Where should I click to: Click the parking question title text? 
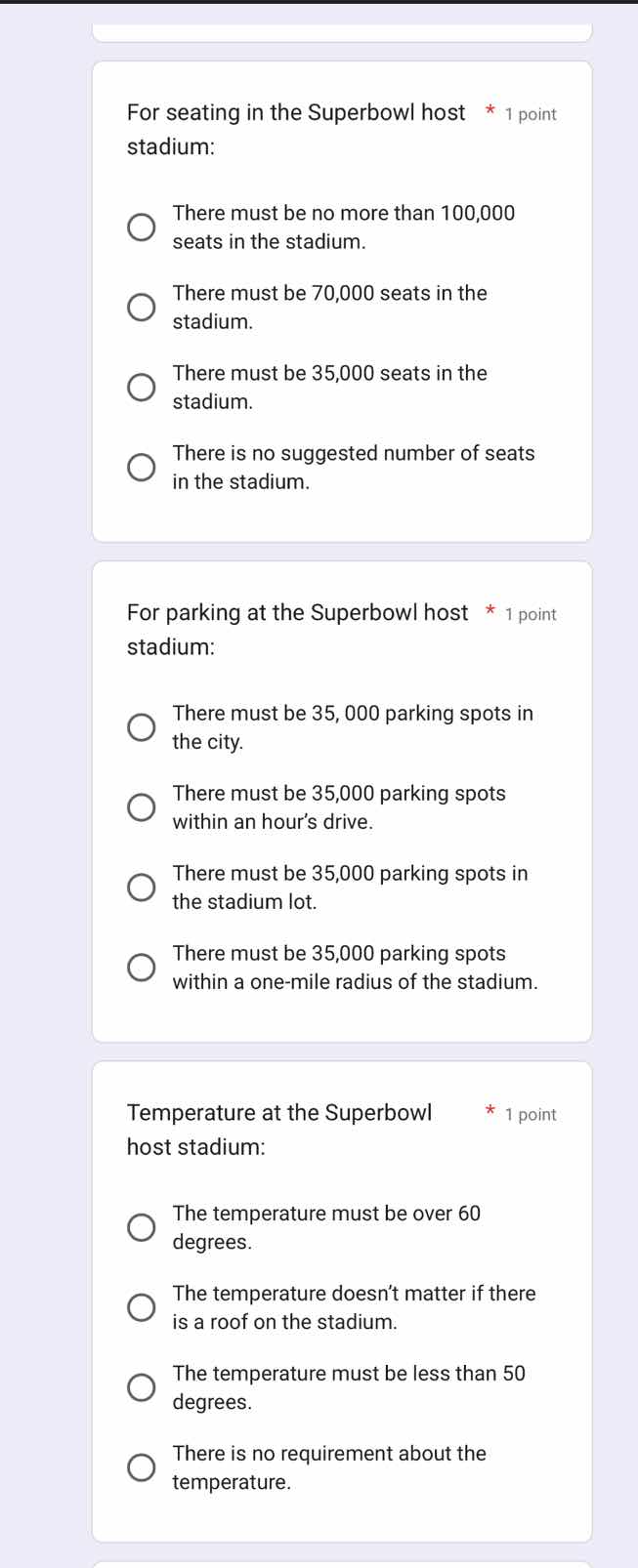pyautogui.click(x=293, y=629)
